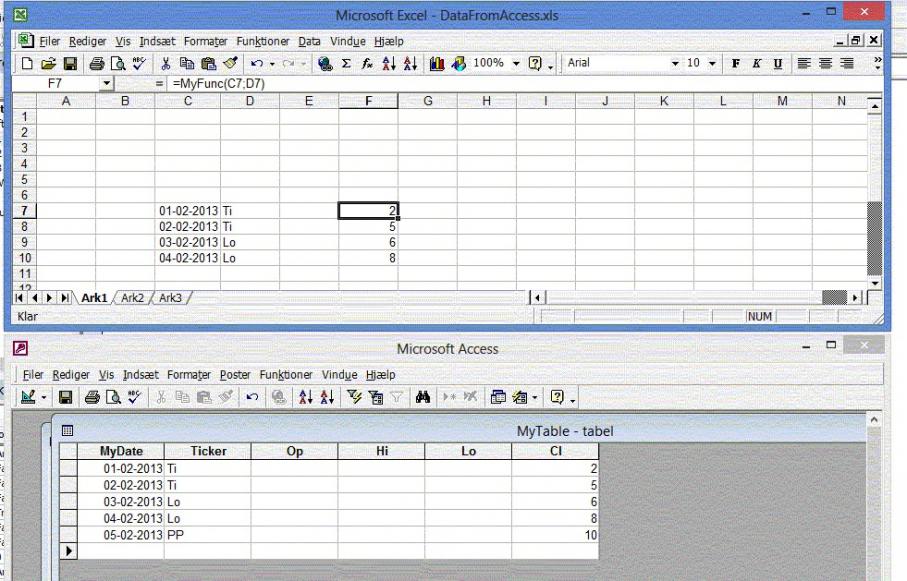Image resolution: width=907 pixels, height=581 pixels.
Task: Open the Zoom percentage dropdown
Action: [516, 64]
